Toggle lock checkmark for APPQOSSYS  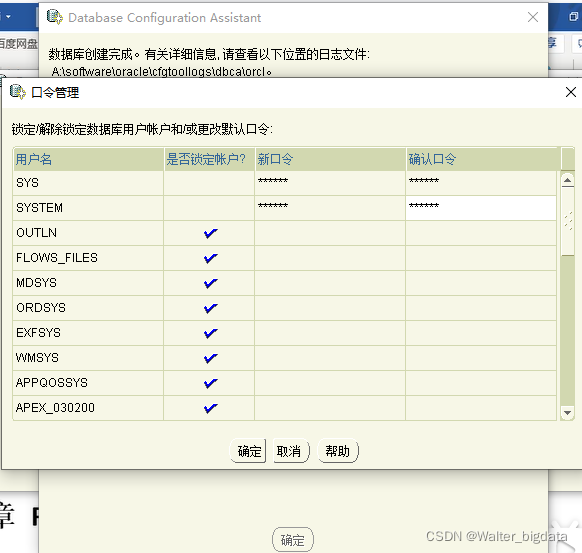[210, 383]
